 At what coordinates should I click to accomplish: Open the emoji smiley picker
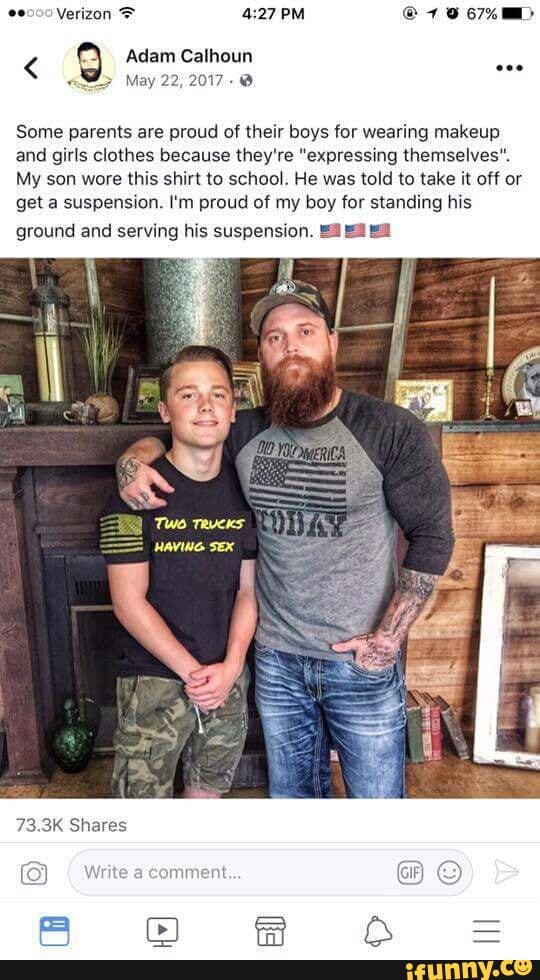(449, 872)
